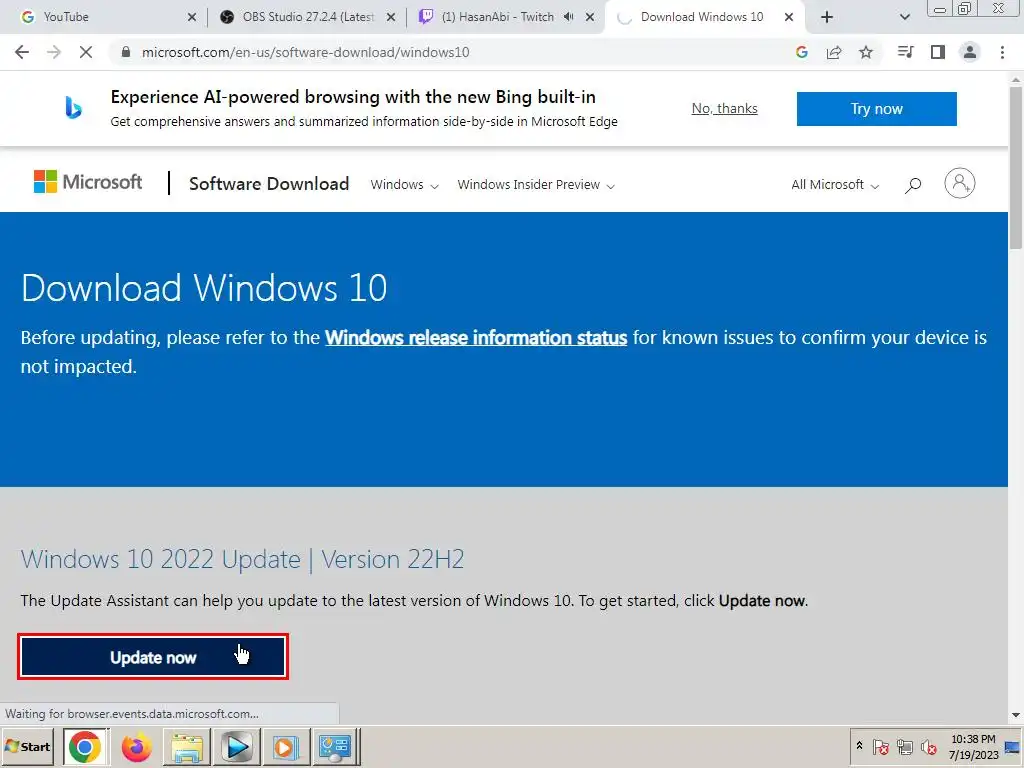Click the Bing logo in banner
1024x768 pixels.
tap(73, 108)
